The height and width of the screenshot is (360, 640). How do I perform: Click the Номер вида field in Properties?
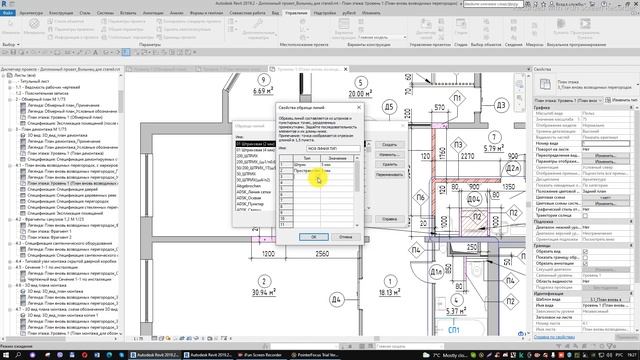pyautogui.click(x=606, y=143)
